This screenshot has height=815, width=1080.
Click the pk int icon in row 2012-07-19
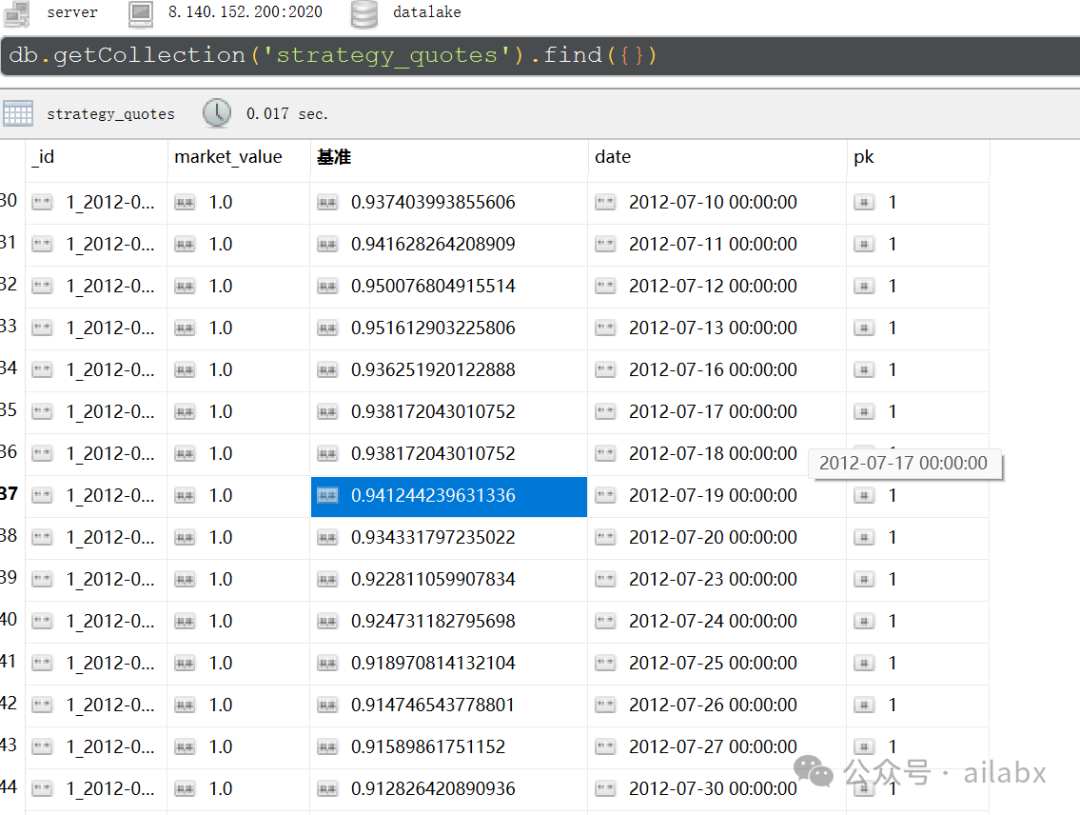tap(864, 496)
